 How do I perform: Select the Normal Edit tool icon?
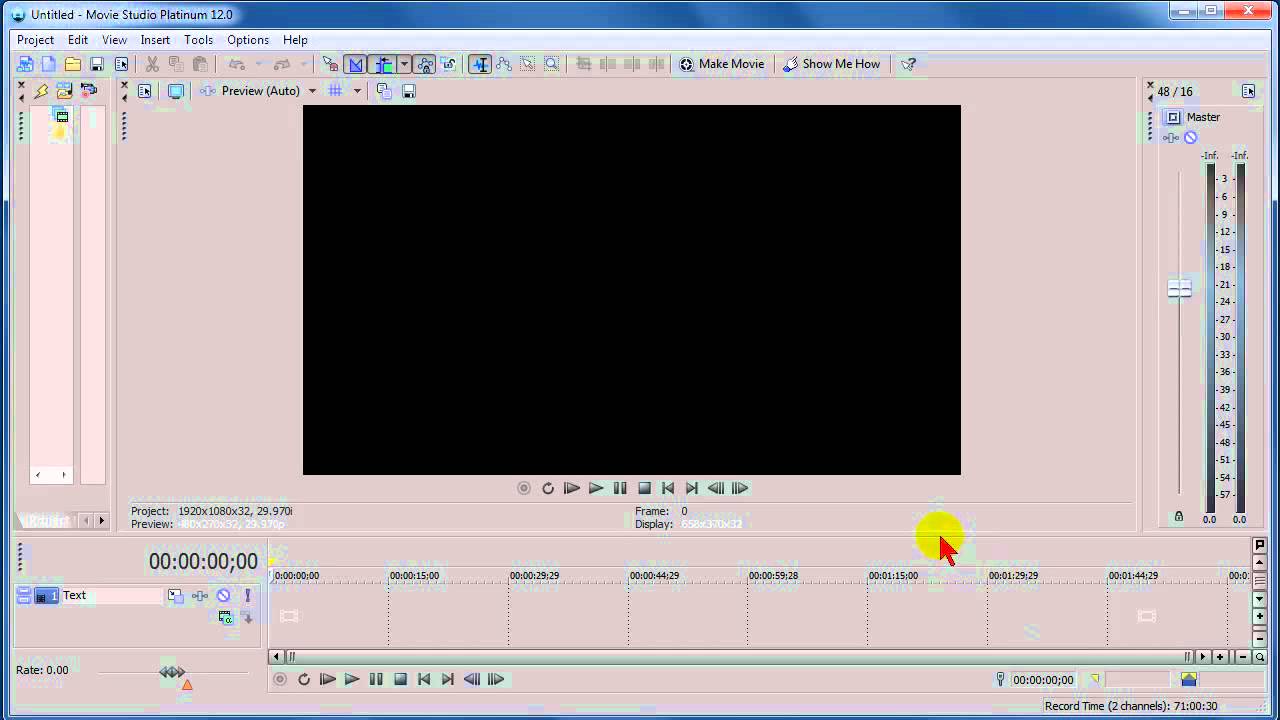480,64
